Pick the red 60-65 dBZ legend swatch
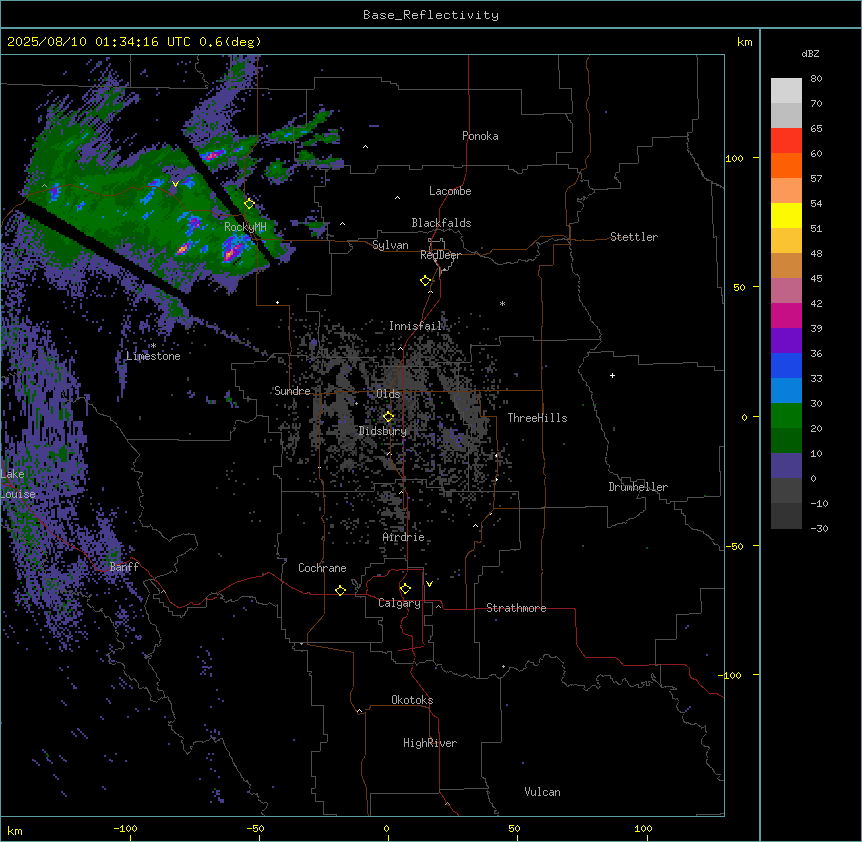The width and height of the screenshot is (862, 842). point(786,140)
